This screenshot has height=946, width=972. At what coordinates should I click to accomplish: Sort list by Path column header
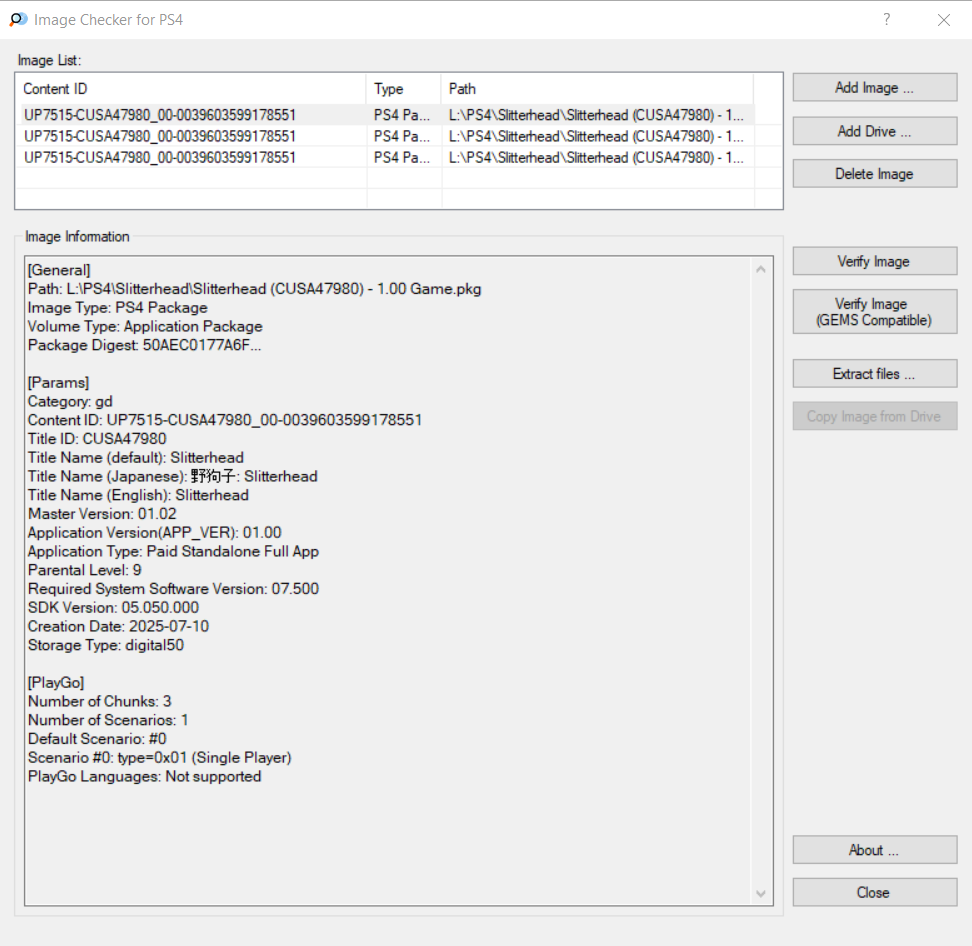click(598, 89)
